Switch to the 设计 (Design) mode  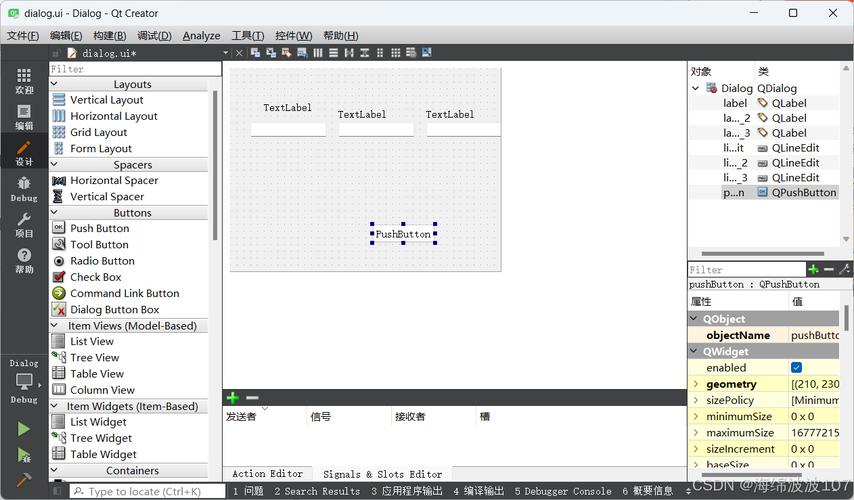point(24,150)
